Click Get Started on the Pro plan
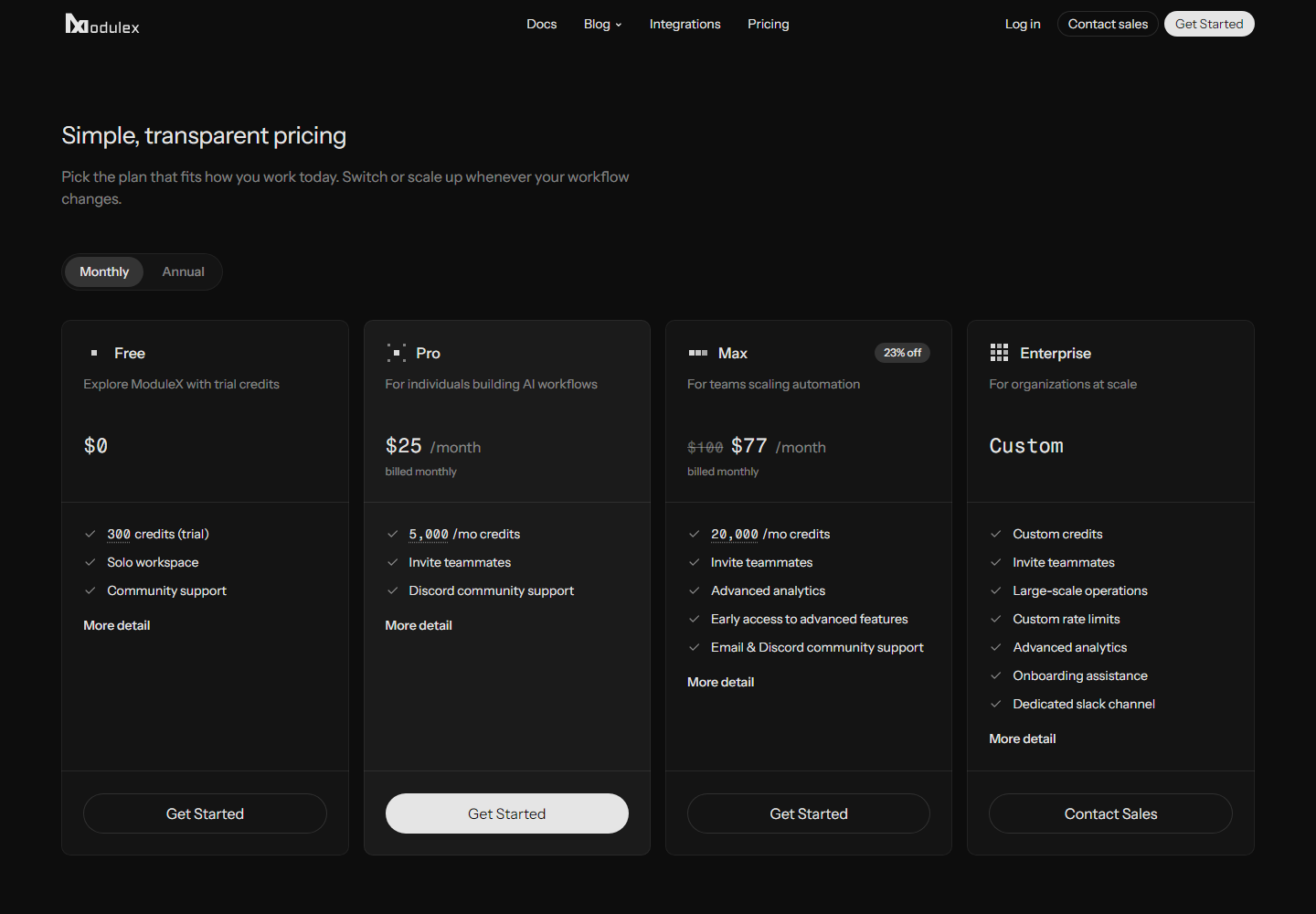The width and height of the screenshot is (1316, 914). [x=507, y=813]
